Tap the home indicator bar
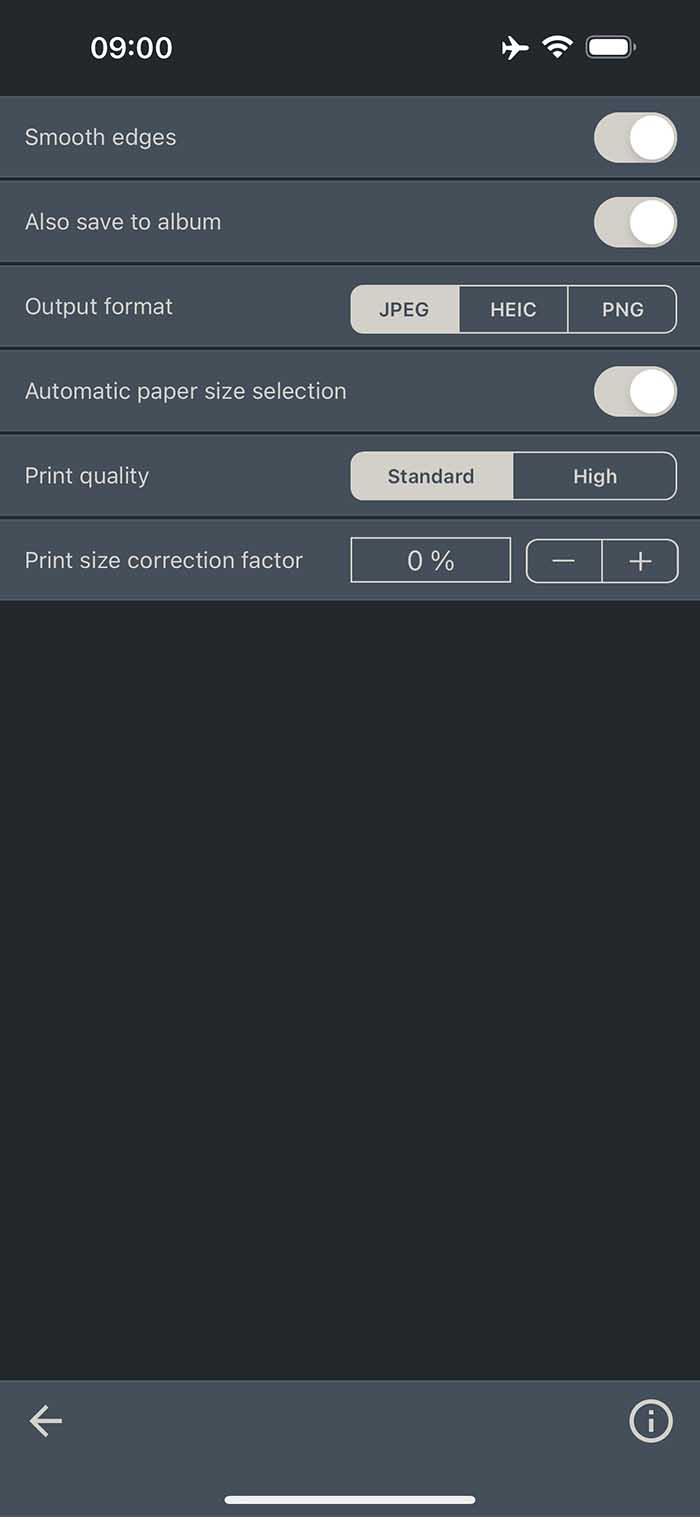700x1517 pixels. tap(350, 1499)
